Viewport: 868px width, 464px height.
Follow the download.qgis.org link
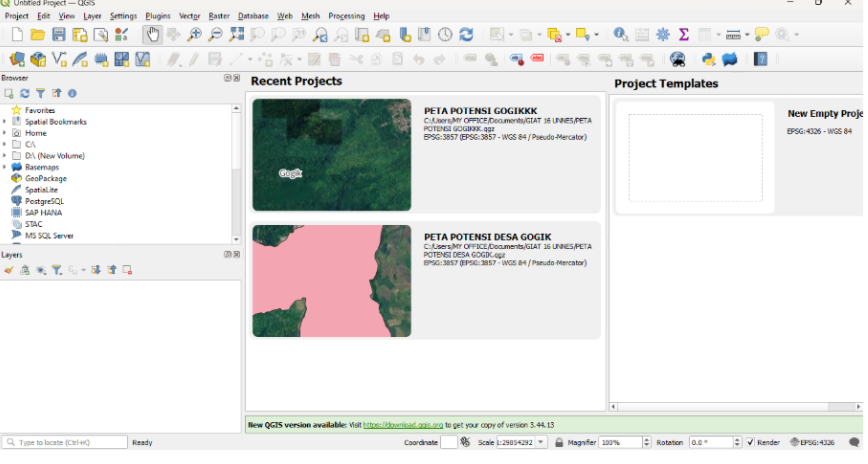(x=403, y=425)
